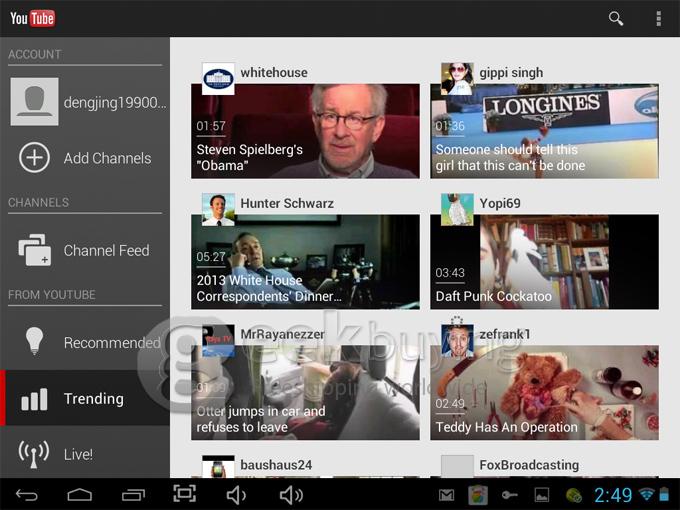Tap the key notification icon

pos(510,495)
